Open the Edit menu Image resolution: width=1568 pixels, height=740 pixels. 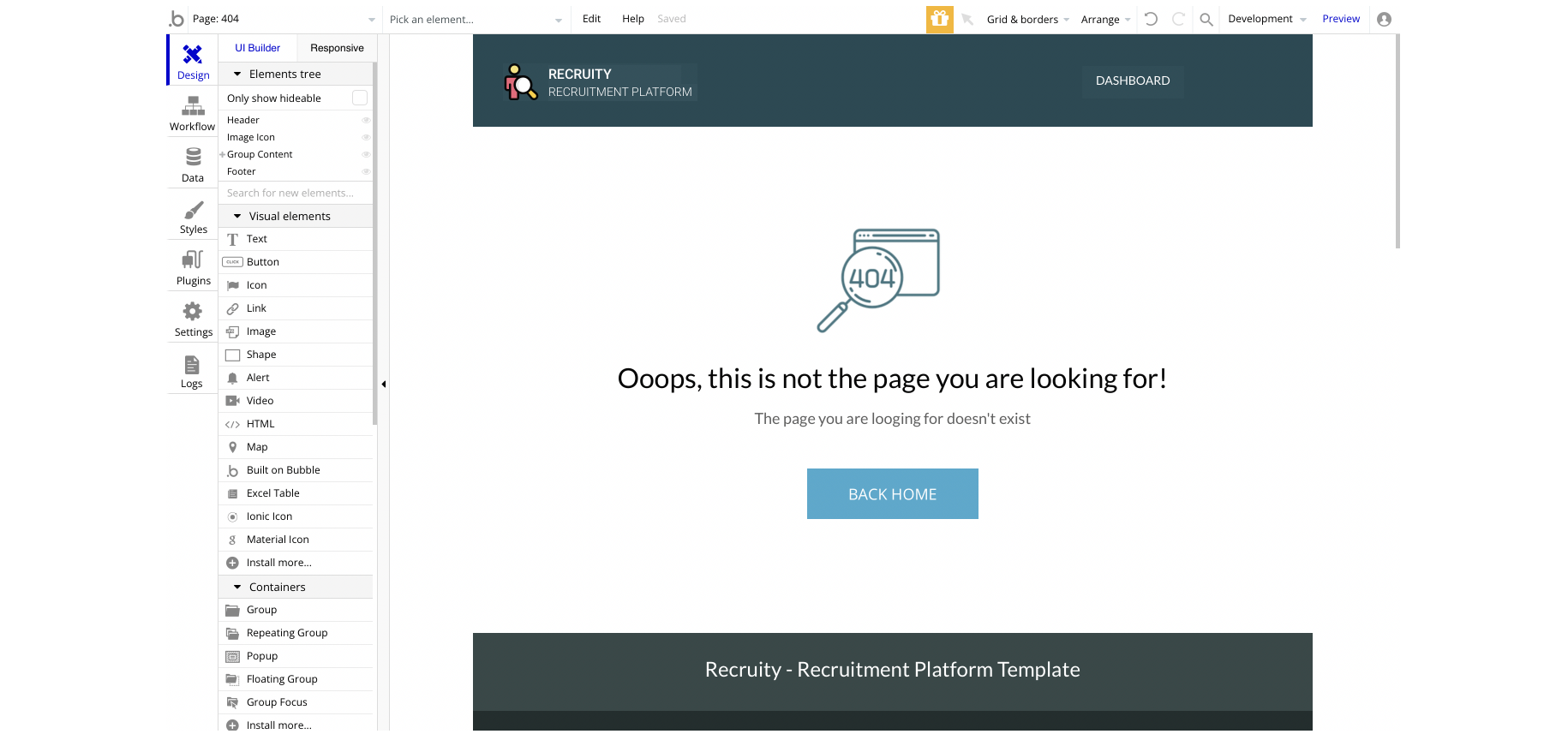tap(591, 19)
